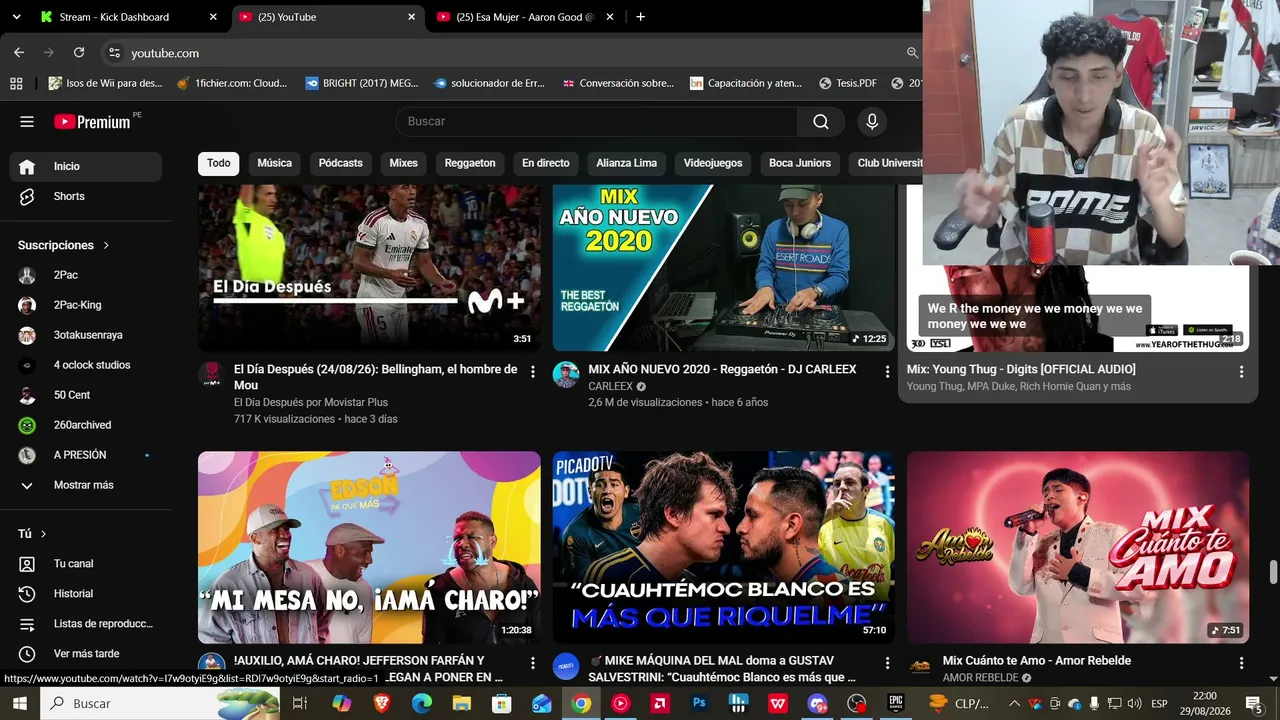Open the 50 Cent subscription

85,395
